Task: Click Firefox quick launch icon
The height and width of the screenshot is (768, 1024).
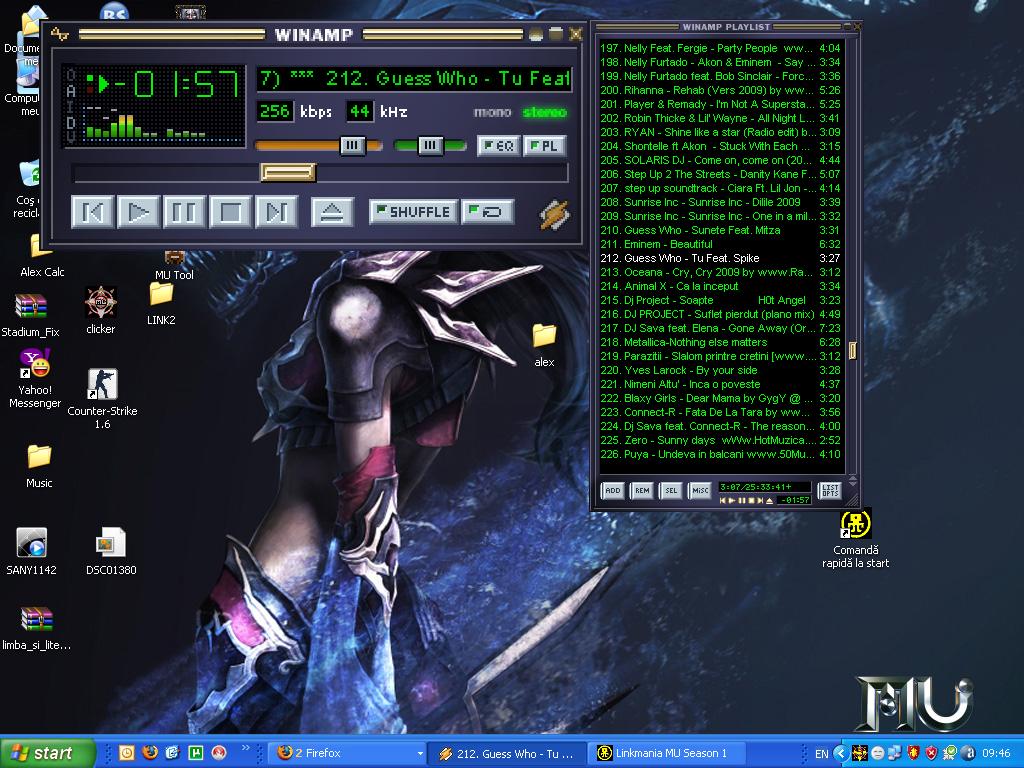Action: click(x=150, y=752)
